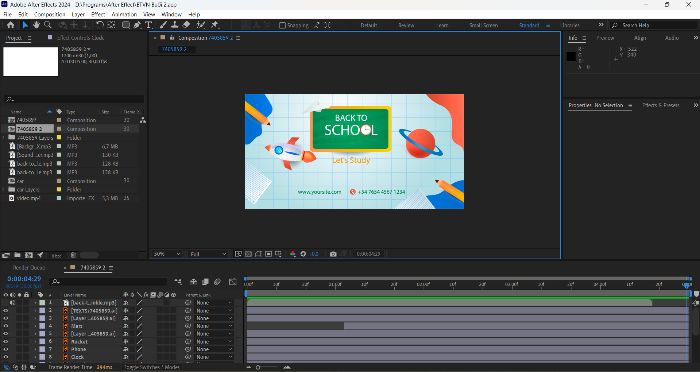Image resolution: width=700 pixels, height=372 pixels.
Task: Select the Horizontal Type tool
Action: (x=148, y=25)
